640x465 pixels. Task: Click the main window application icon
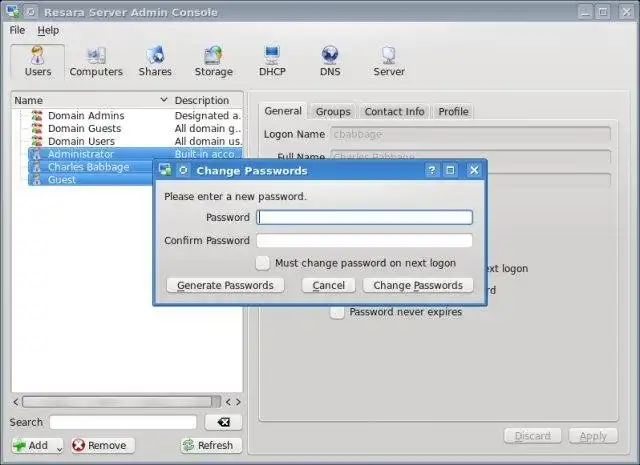(x=13, y=11)
